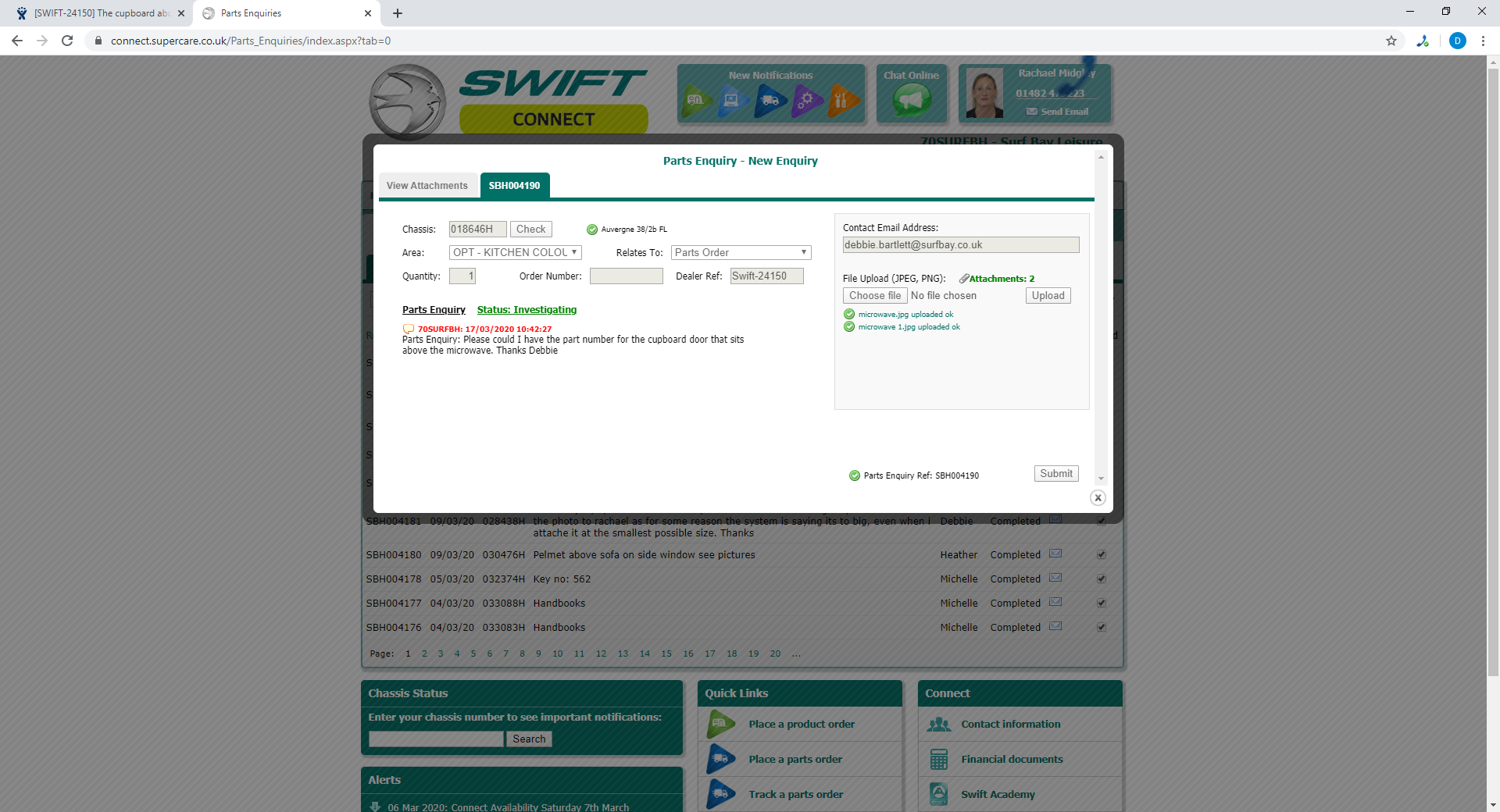Click the chassis Search button

530,739
